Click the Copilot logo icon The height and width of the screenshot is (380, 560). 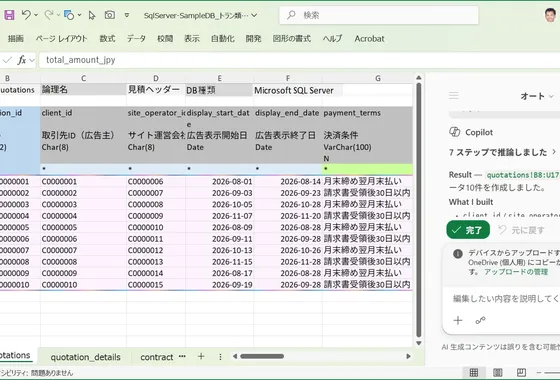pyautogui.click(x=455, y=132)
